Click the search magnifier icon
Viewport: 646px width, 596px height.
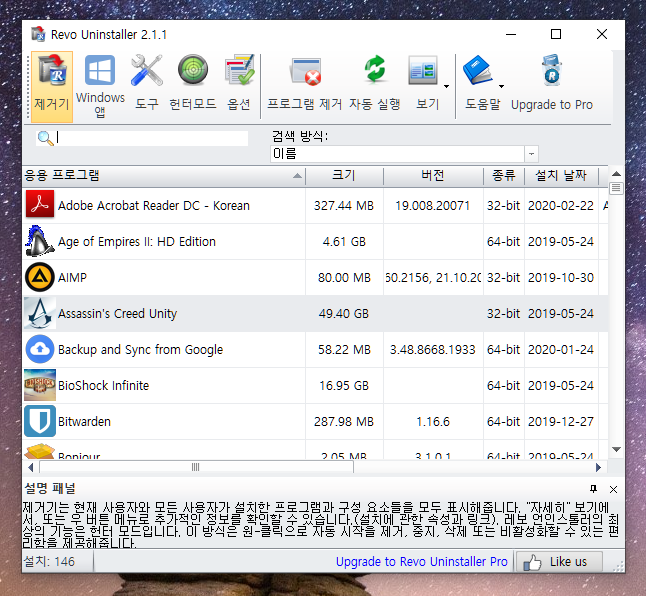coord(45,138)
